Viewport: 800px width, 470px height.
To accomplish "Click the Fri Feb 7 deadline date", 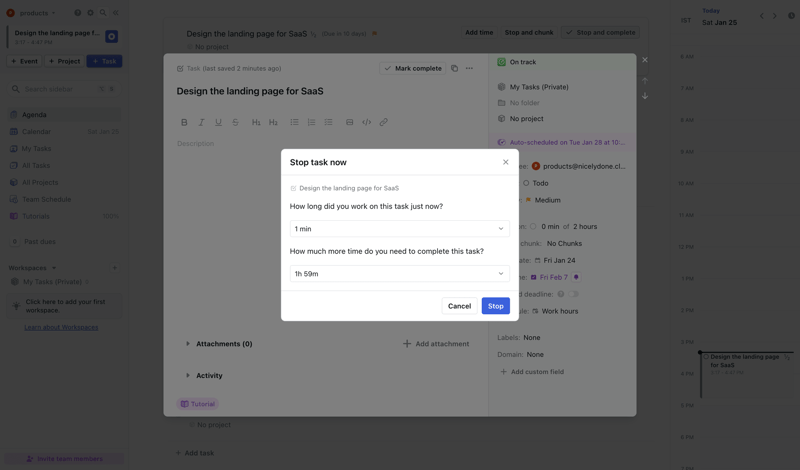I will point(553,277).
